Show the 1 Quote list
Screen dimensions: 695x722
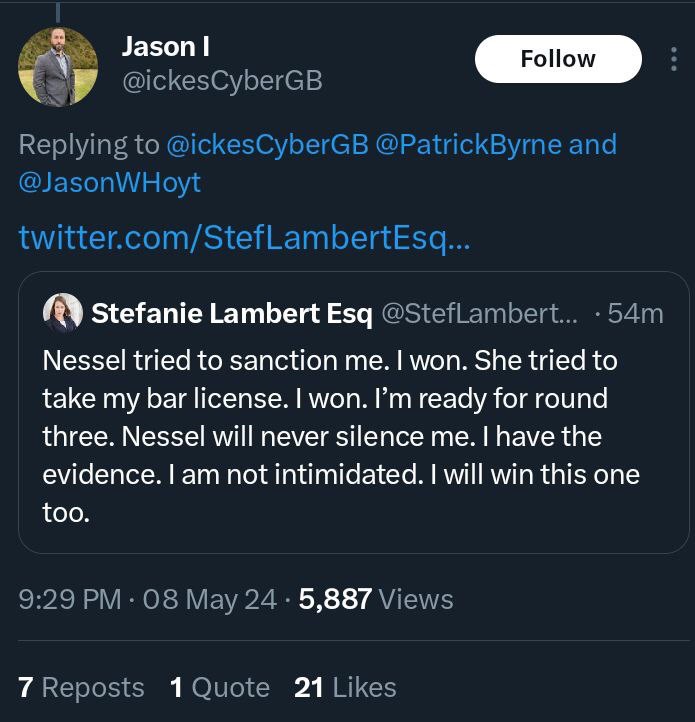click(219, 688)
